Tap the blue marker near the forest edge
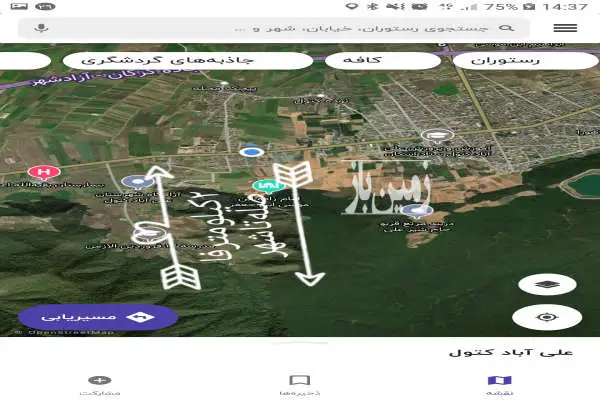Image resolution: width=600 pixels, height=400 pixels. pyautogui.click(x=416, y=211)
